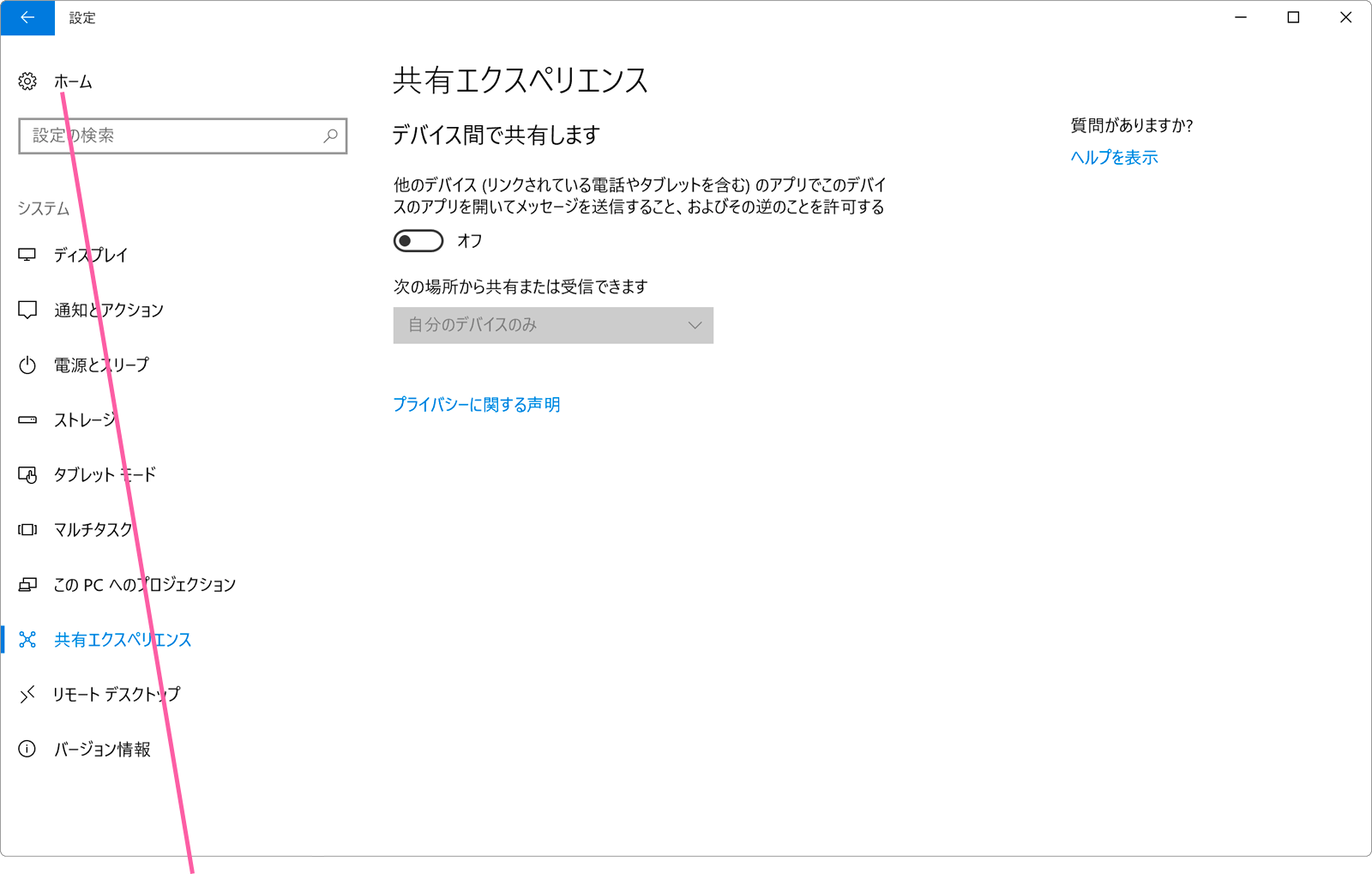Screen dimensions: 1372x874
Task: Select ディスプレイ in the sidebar
Action: point(91,255)
